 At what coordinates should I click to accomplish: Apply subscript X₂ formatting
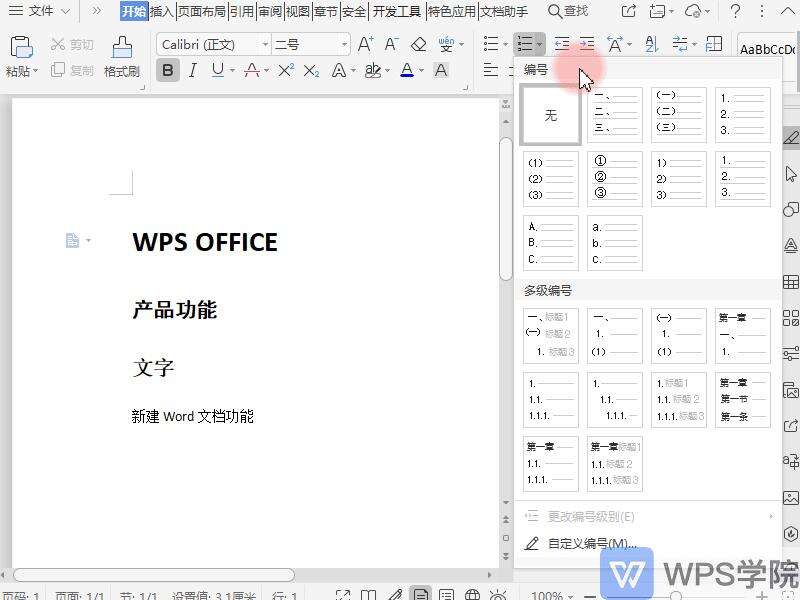(x=311, y=70)
